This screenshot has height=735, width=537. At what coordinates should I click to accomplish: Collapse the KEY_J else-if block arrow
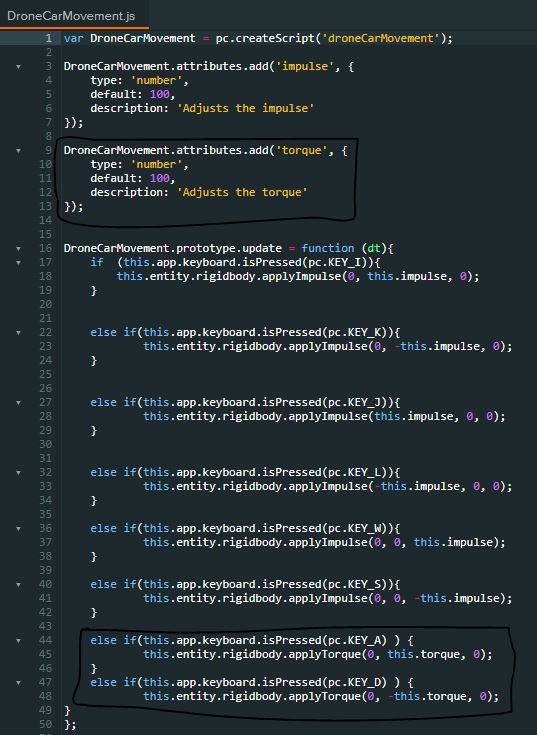(18, 402)
